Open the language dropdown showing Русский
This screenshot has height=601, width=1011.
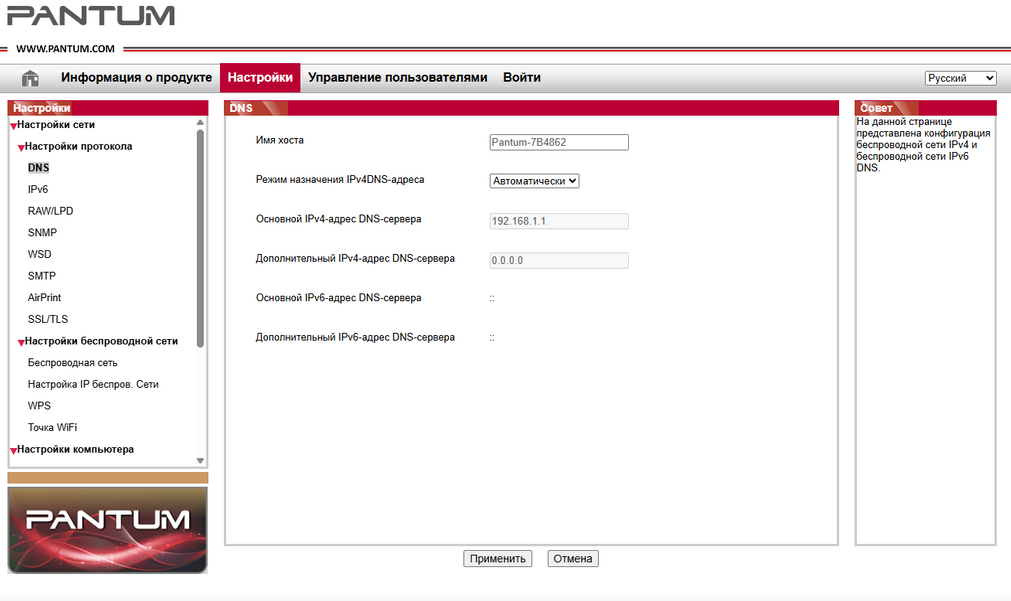(x=960, y=78)
